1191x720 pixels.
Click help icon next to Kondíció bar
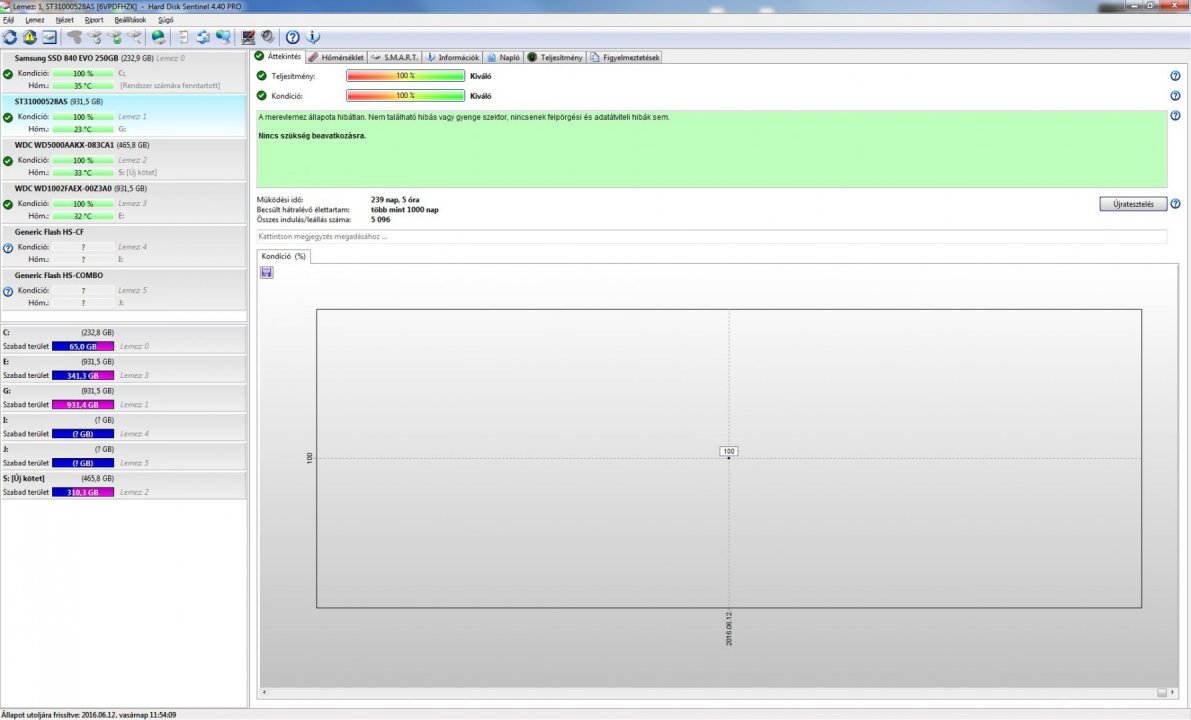coord(1175,96)
